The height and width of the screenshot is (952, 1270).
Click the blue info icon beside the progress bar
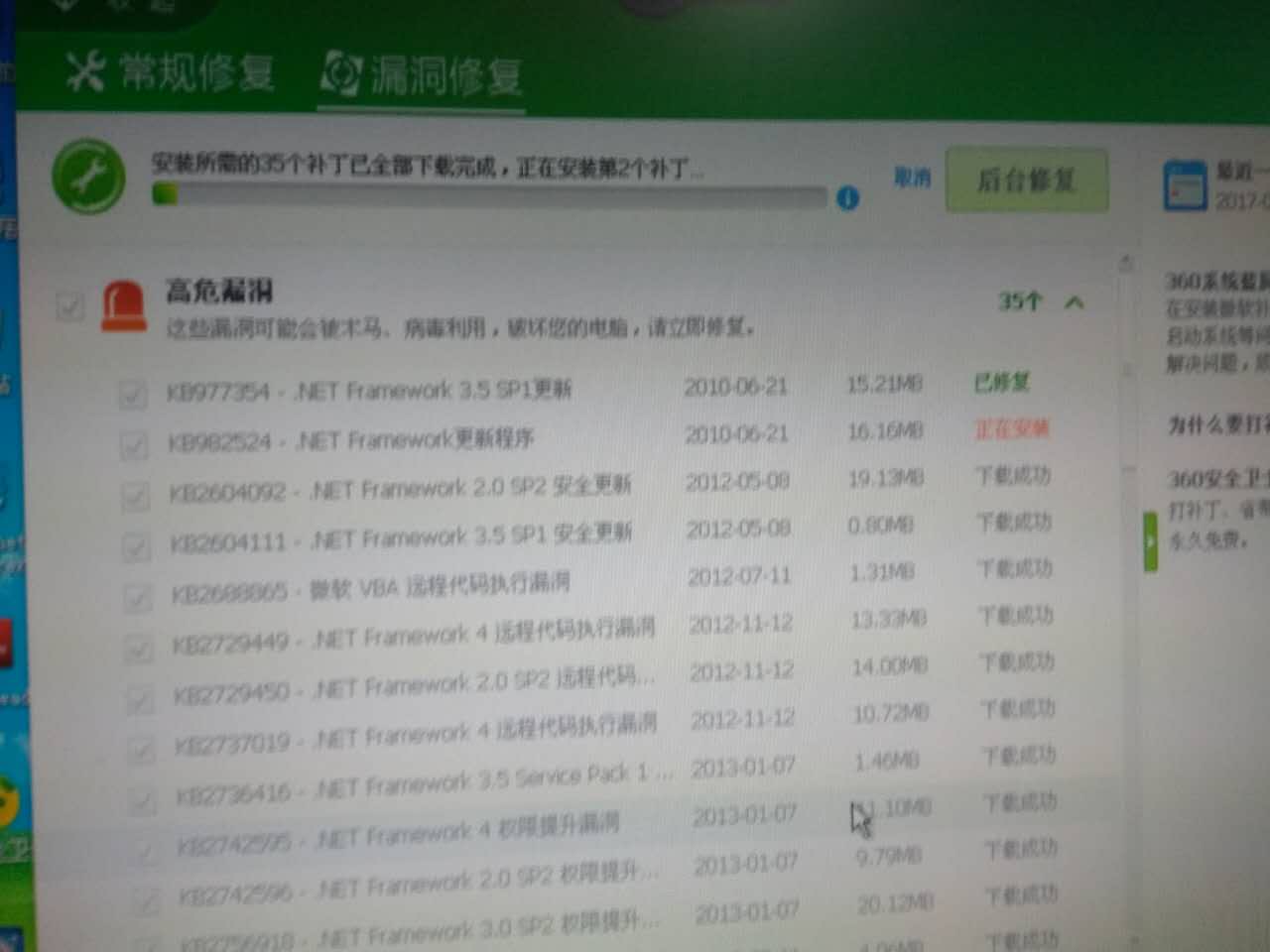click(847, 199)
